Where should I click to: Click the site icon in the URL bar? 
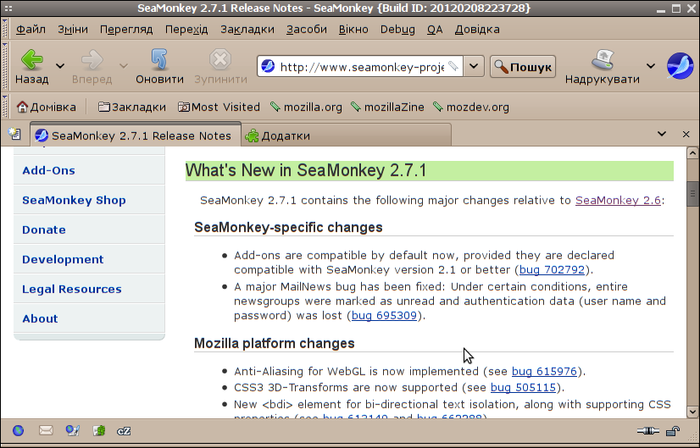[268, 66]
